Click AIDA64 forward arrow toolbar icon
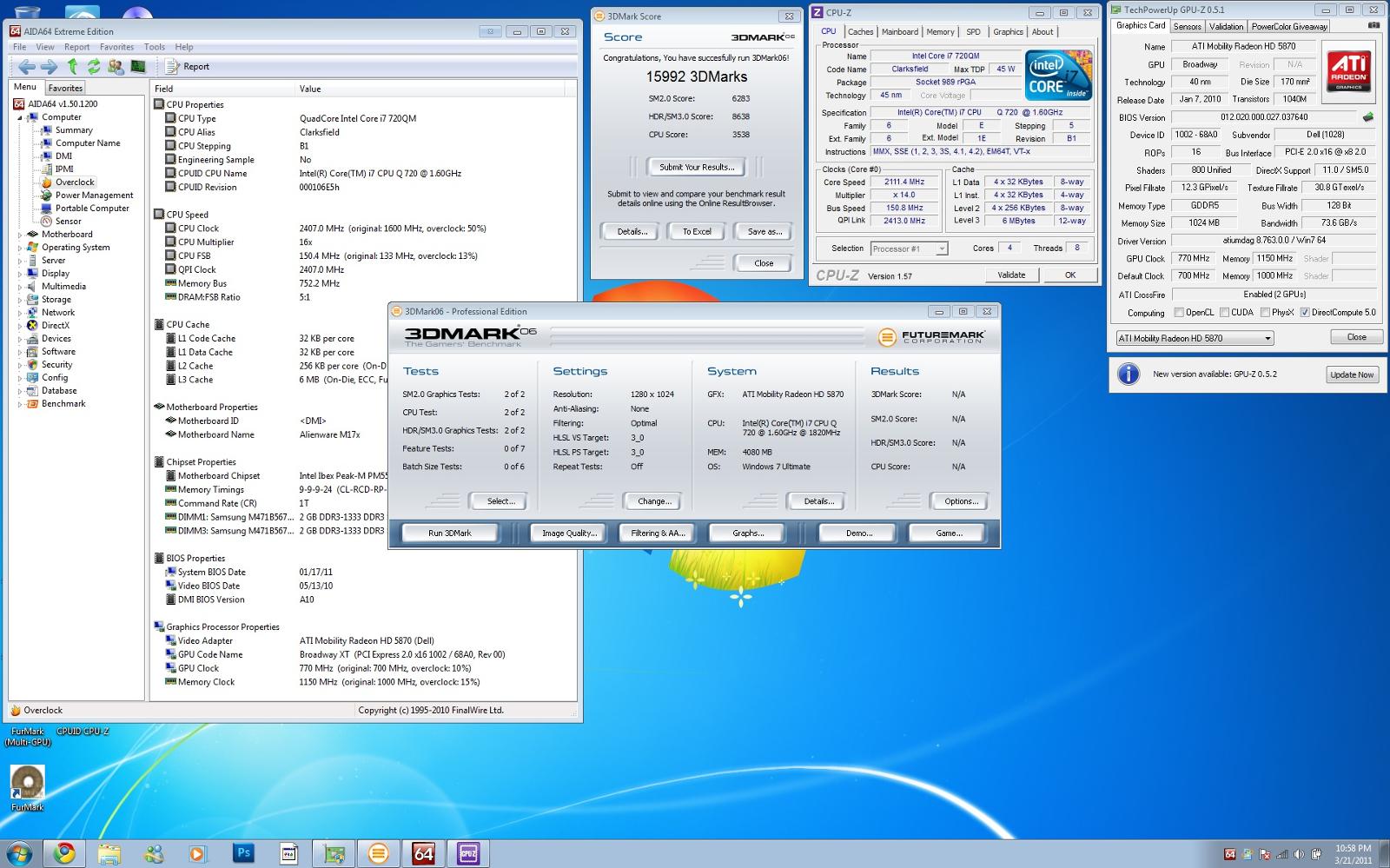The image size is (1390, 868). [x=49, y=67]
